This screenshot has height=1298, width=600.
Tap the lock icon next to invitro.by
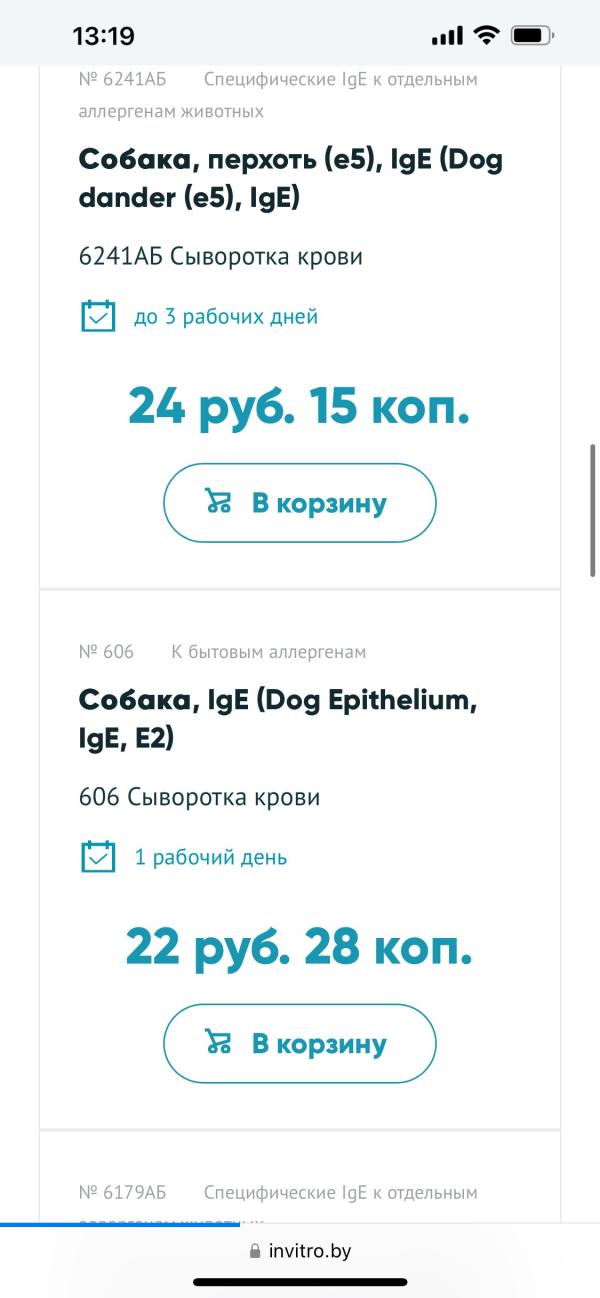coord(255,1251)
